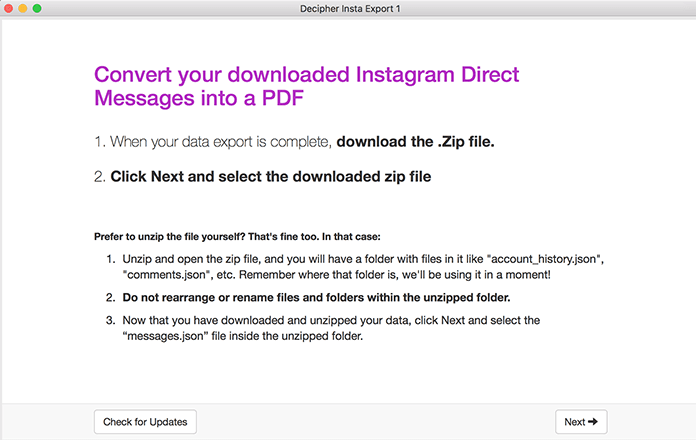Click 'Prefer to unzip the file yourself?' line
This screenshot has width=696, height=440.
[237, 237]
